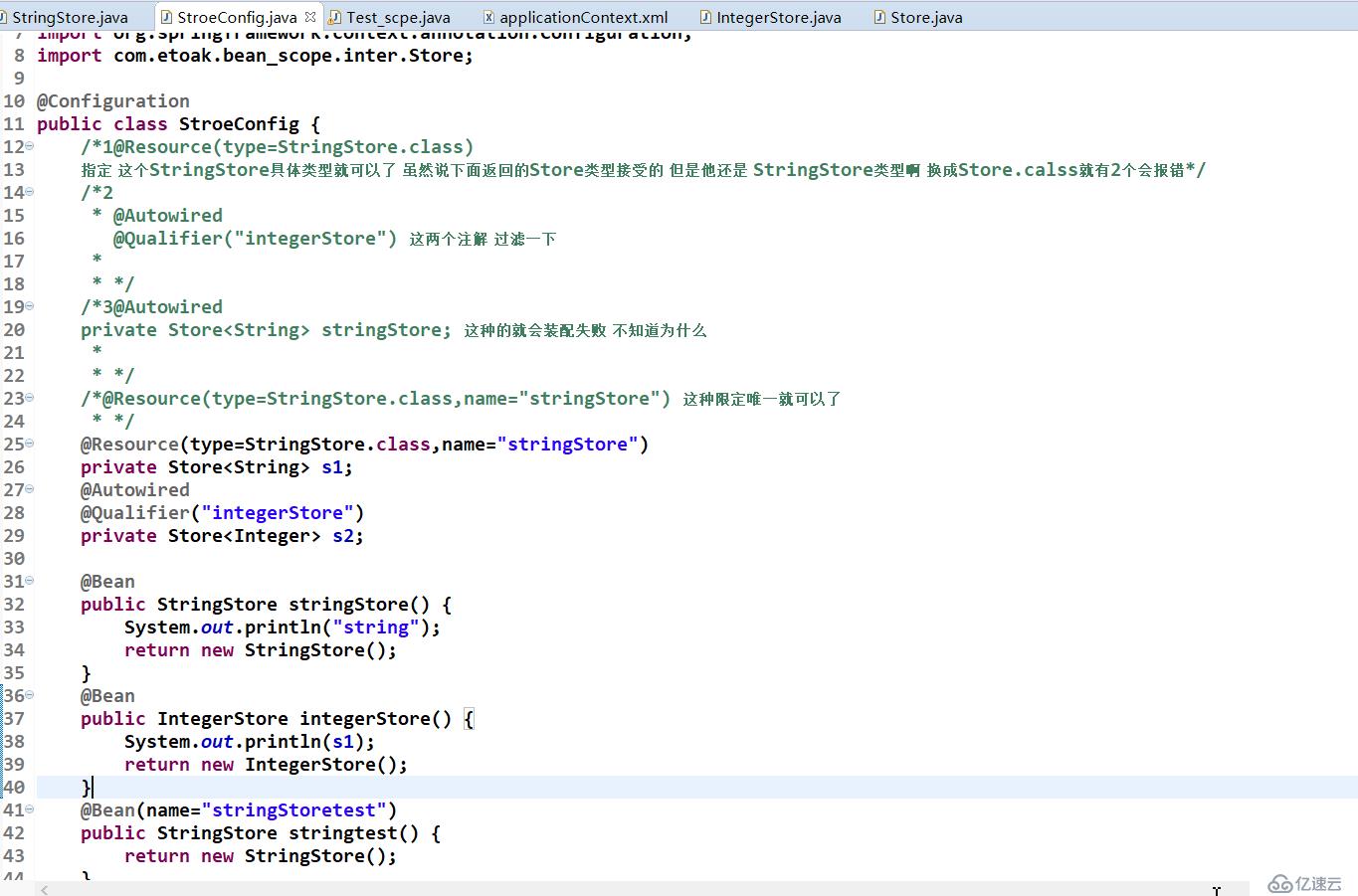Image resolution: width=1358 pixels, height=896 pixels.
Task: Collapse the comment fold at line 23
Action: [30, 398]
